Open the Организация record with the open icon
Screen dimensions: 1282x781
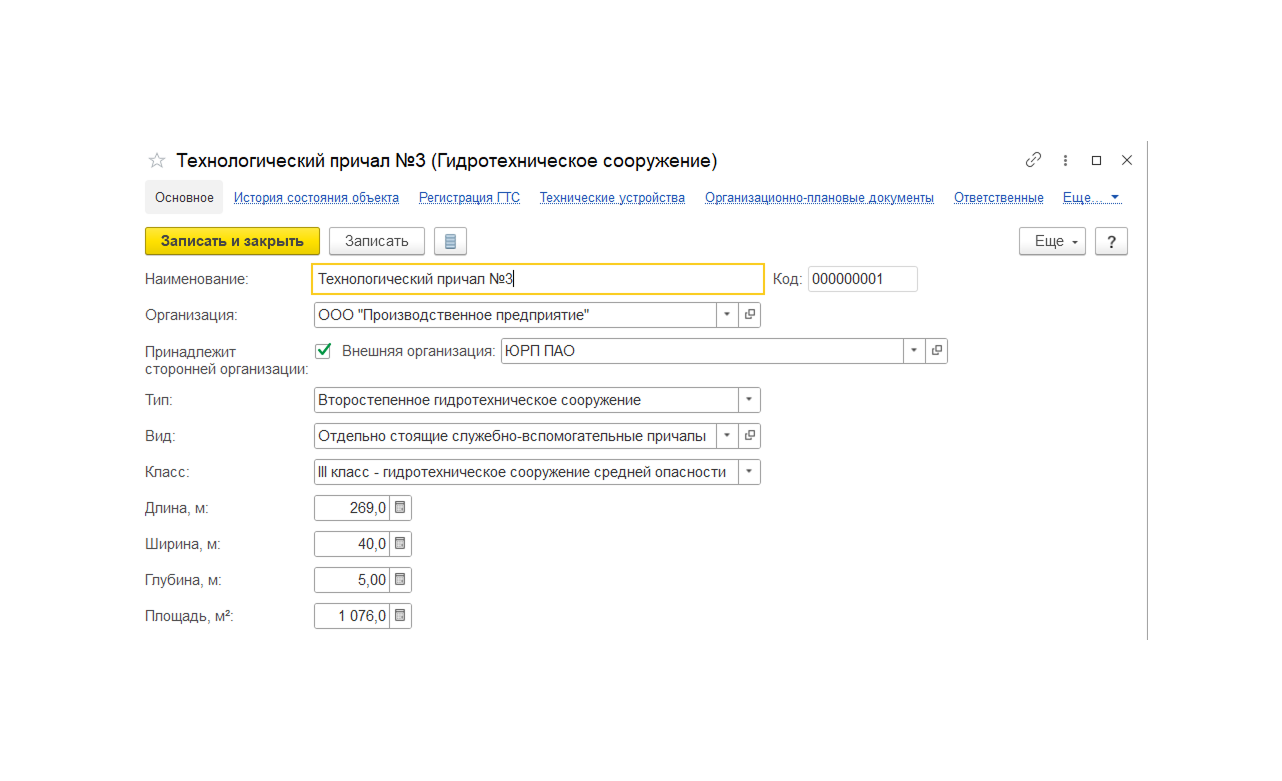(x=750, y=315)
